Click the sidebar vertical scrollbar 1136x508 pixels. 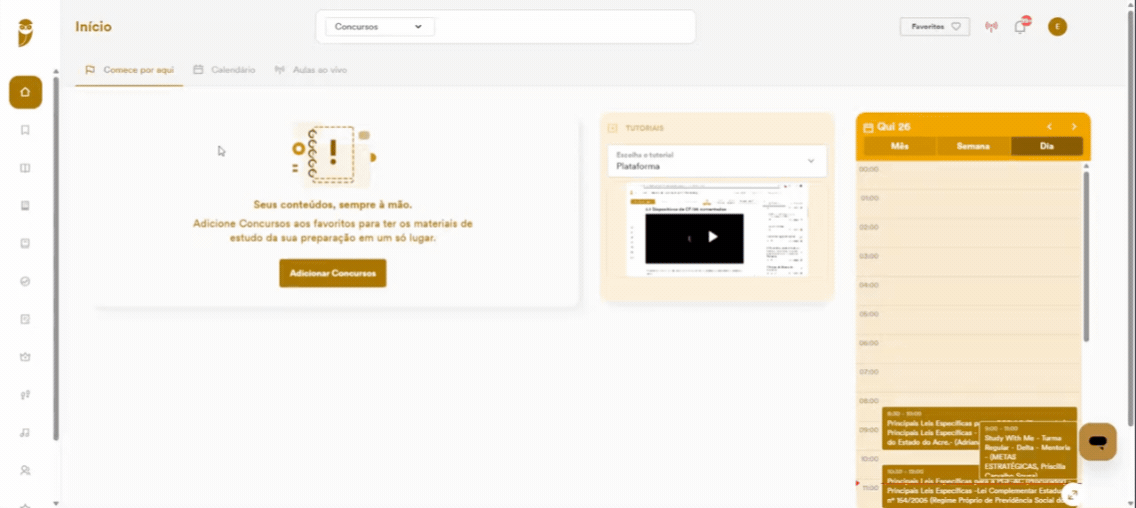(55, 258)
